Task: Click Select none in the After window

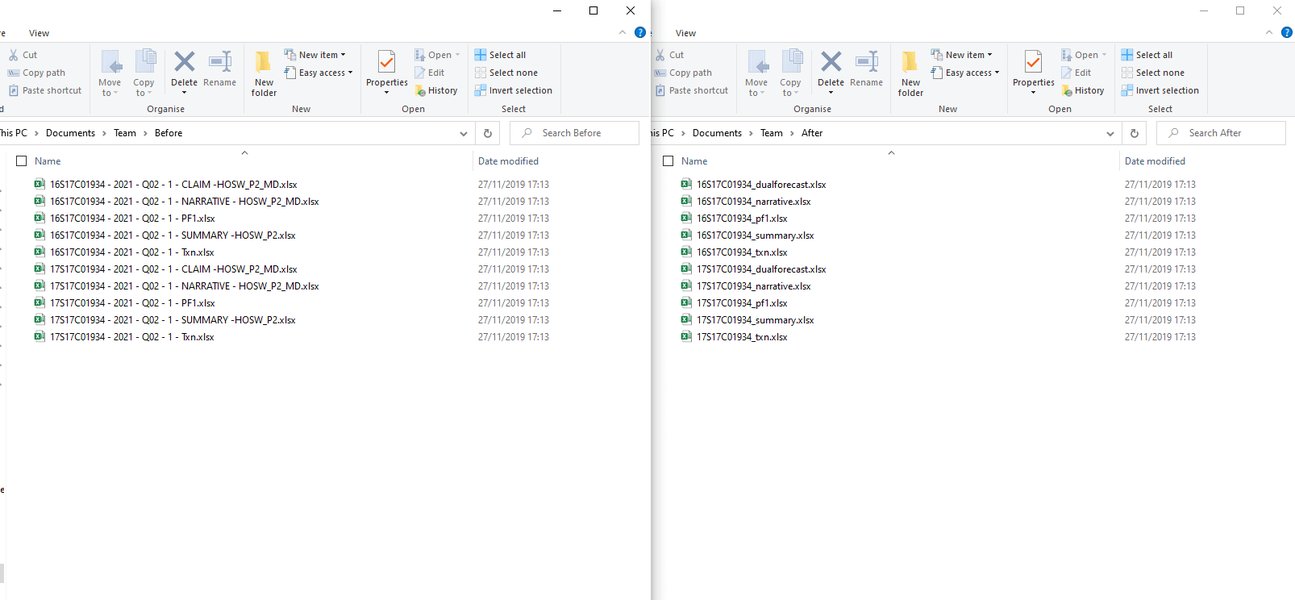Action: [1152, 73]
